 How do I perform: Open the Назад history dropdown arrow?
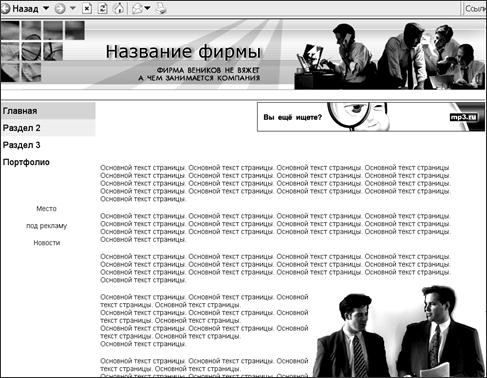(x=46, y=8)
